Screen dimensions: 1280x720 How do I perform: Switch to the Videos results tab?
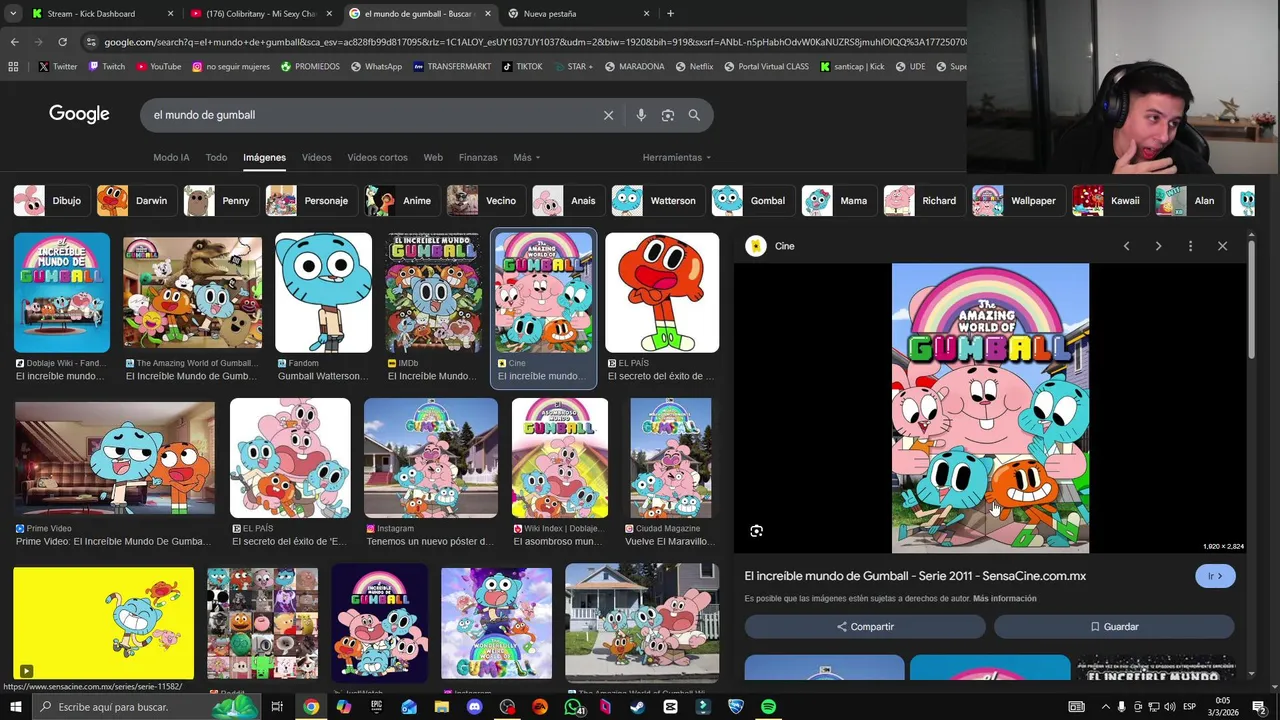pyautogui.click(x=317, y=157)
